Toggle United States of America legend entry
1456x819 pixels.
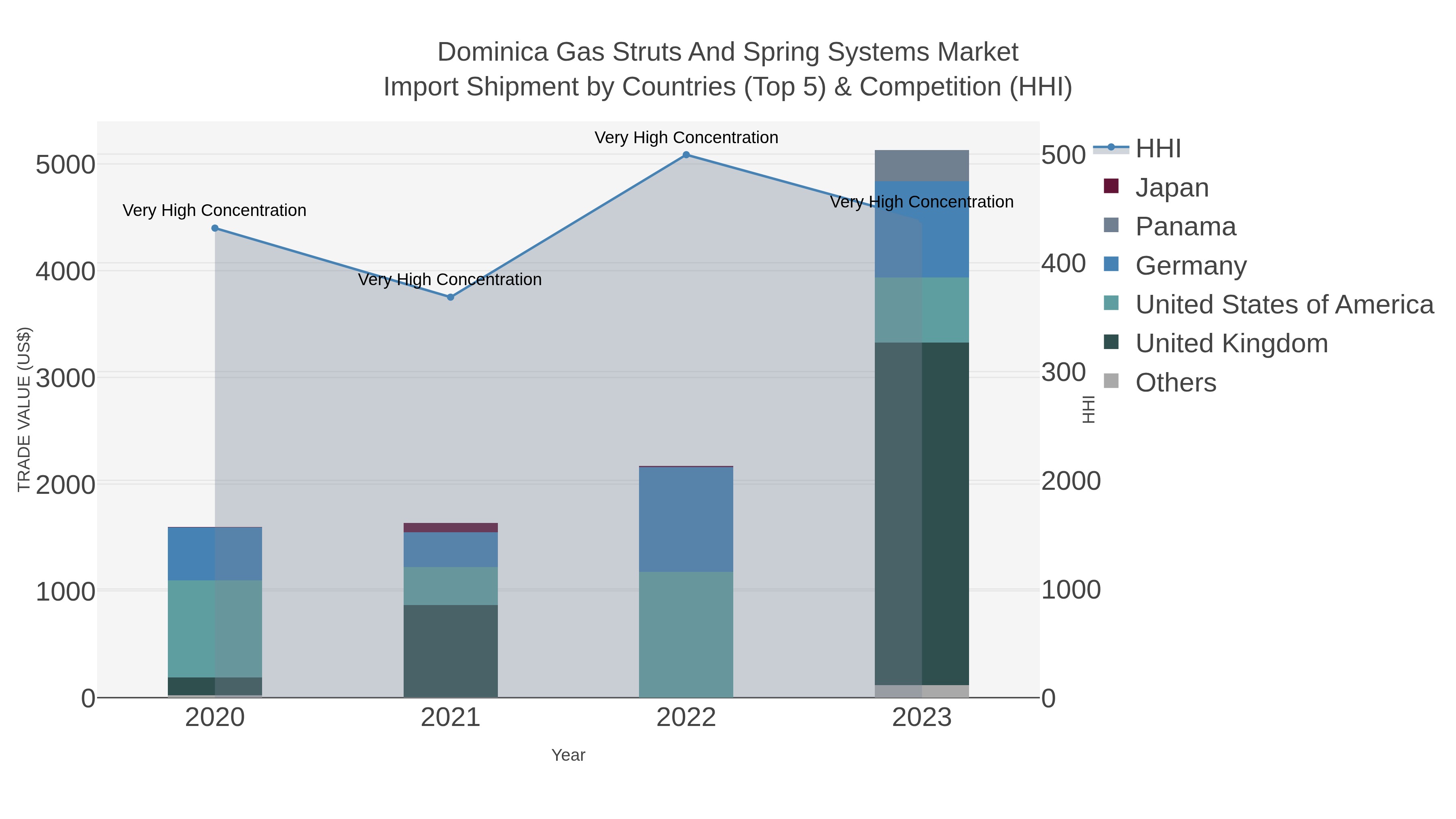(x=1268, y=305)
